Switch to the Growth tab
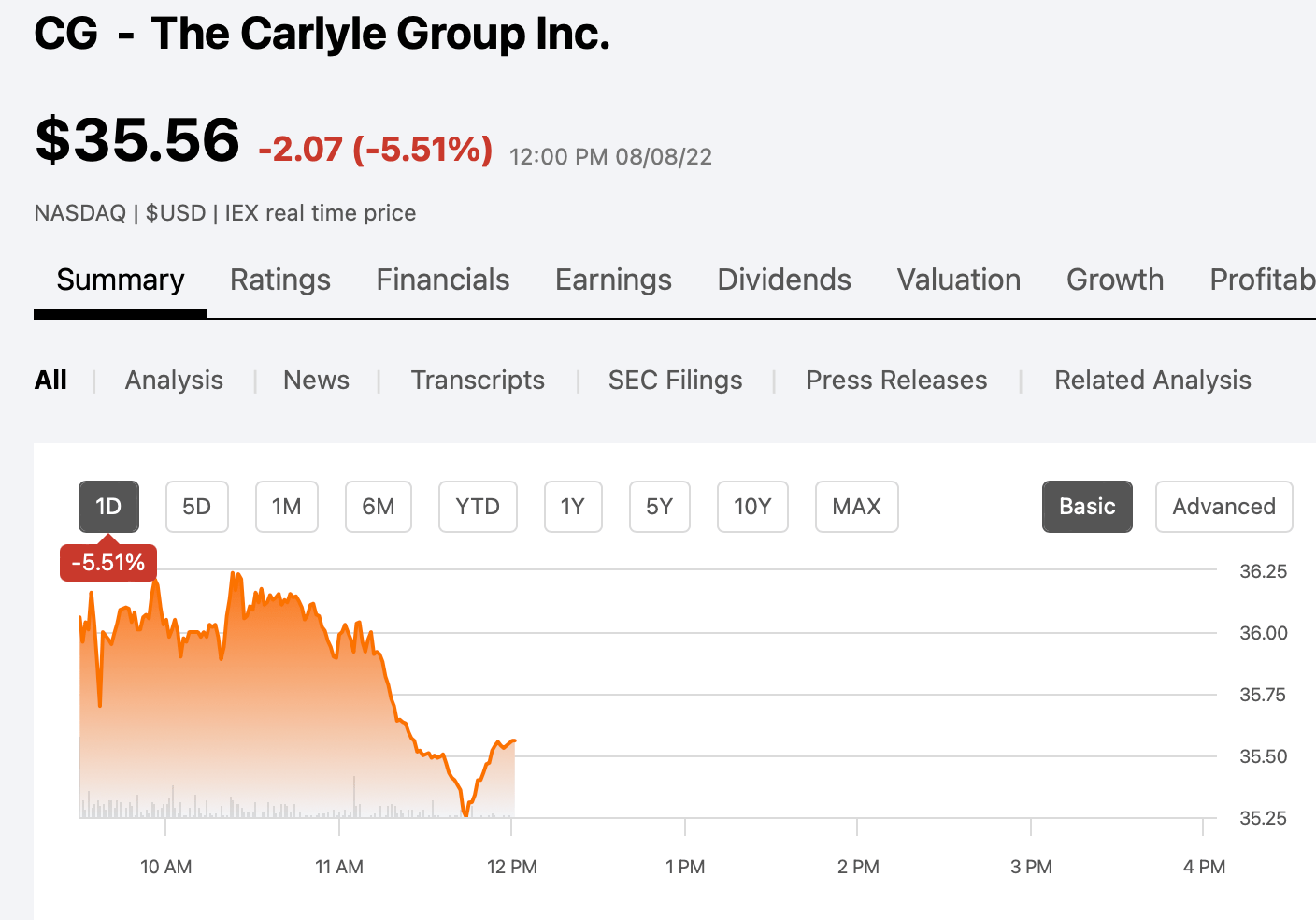1316x920 pixels. (1114, 280)
